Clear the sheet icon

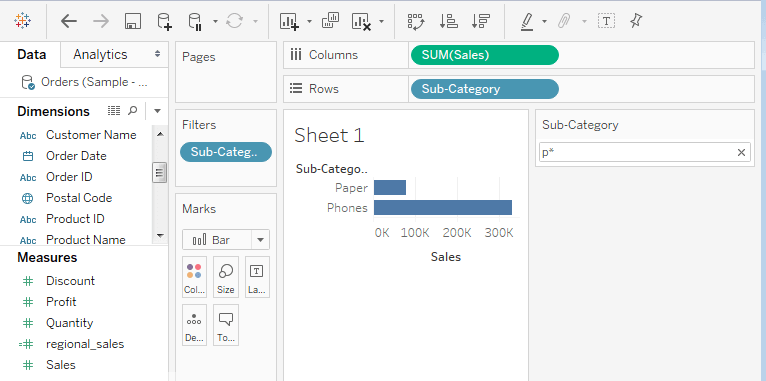(362, 21)
